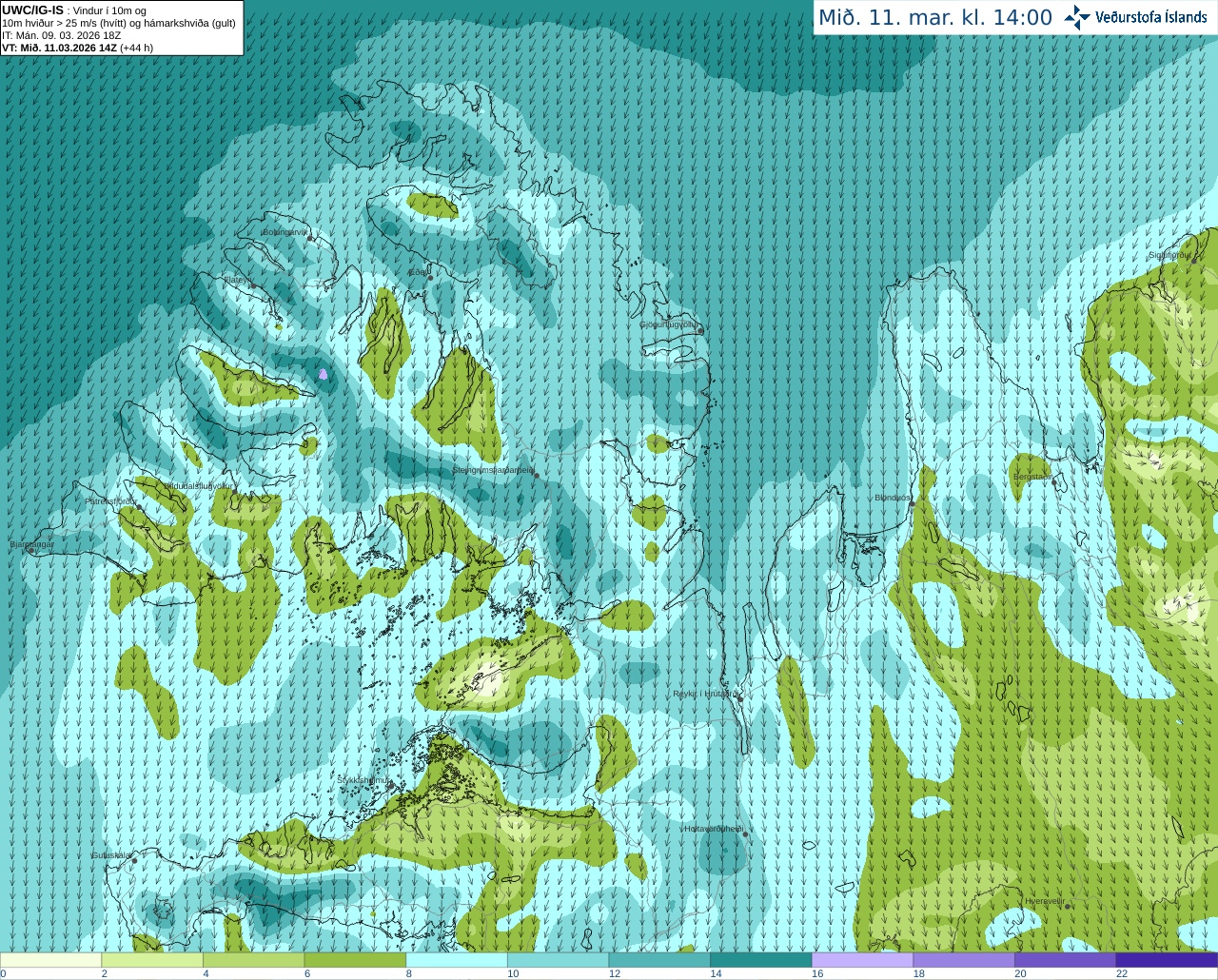This screenshot has width=1218, height=980.
Task: Click the Stykkishólmur place label
Action: click(363, 780)
